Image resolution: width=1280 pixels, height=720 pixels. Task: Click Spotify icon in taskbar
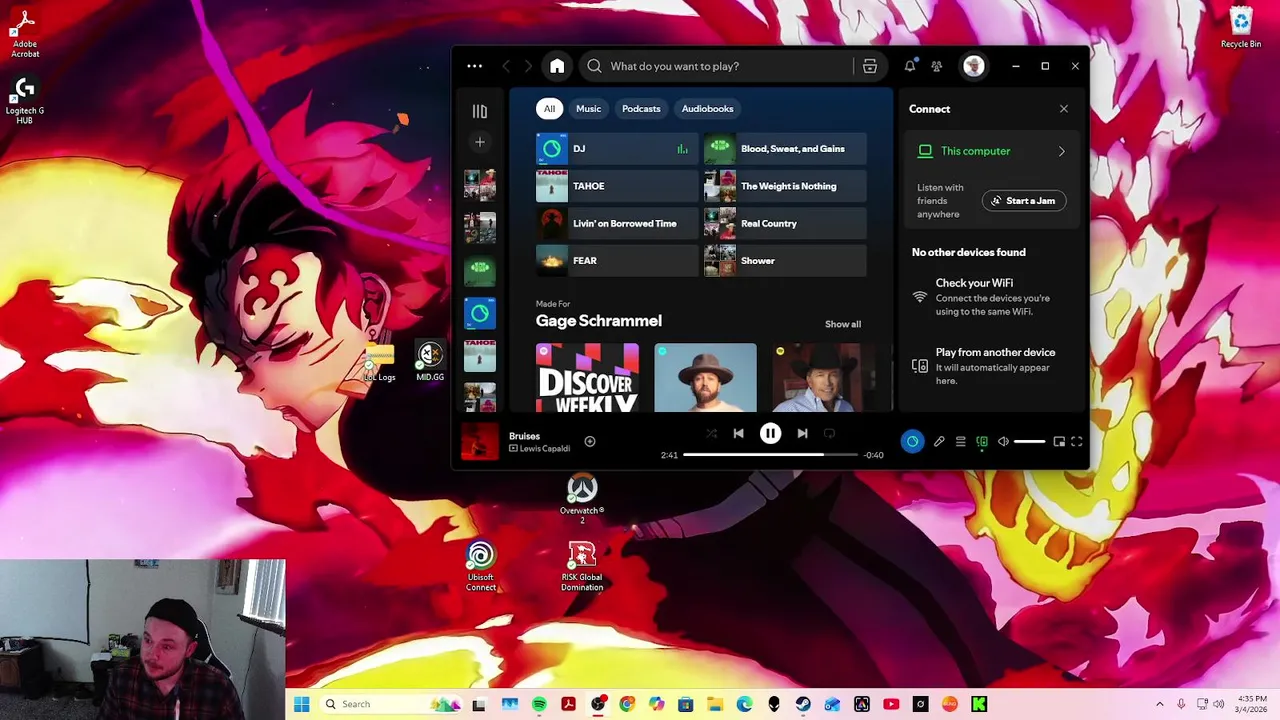coord(539,704)
